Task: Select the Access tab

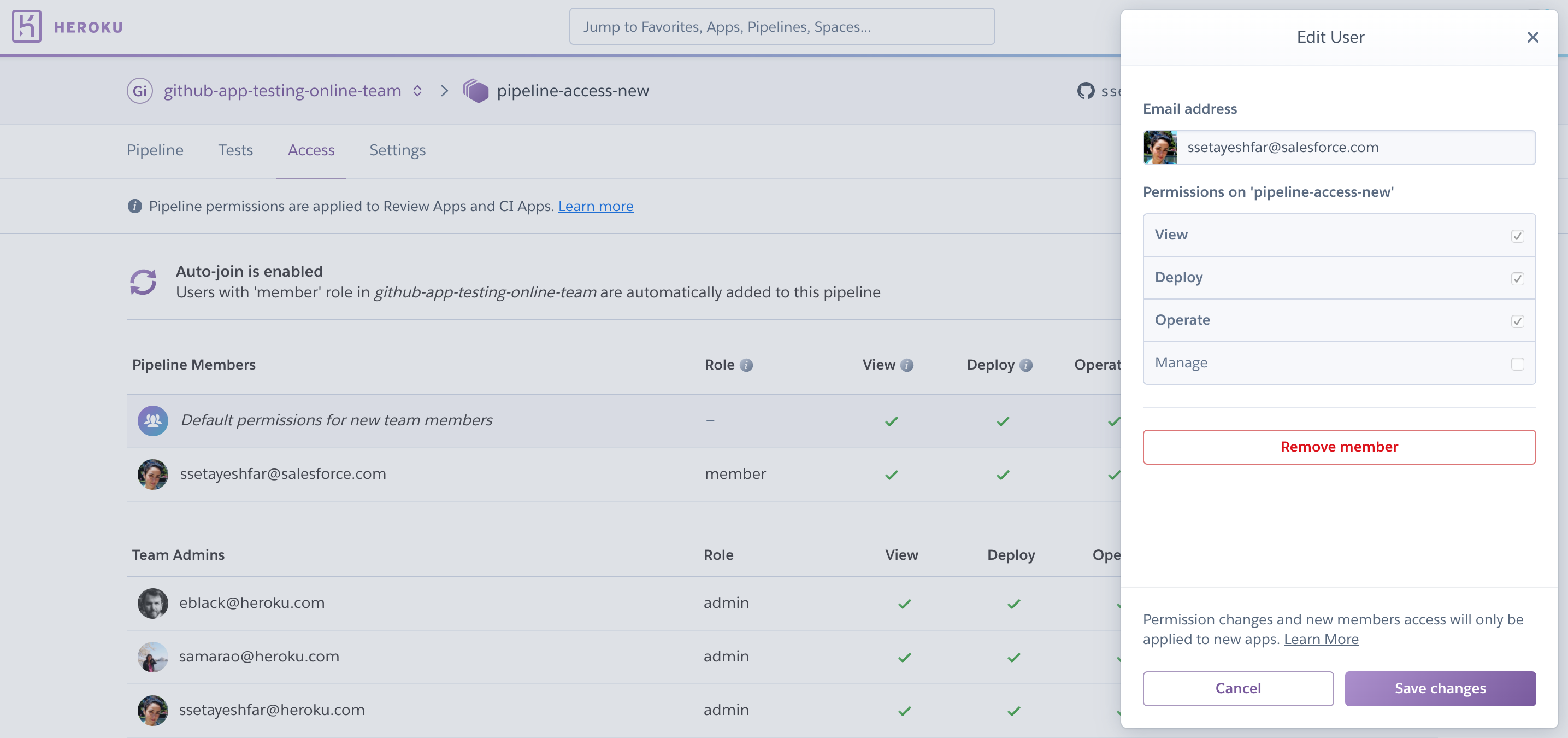Action: (311, 150)
